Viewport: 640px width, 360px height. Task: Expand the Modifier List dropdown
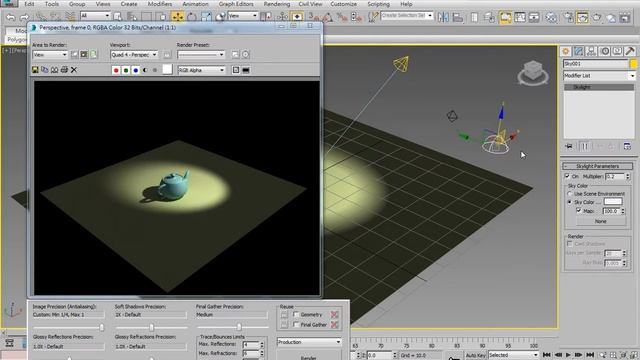tap(599, 76)
